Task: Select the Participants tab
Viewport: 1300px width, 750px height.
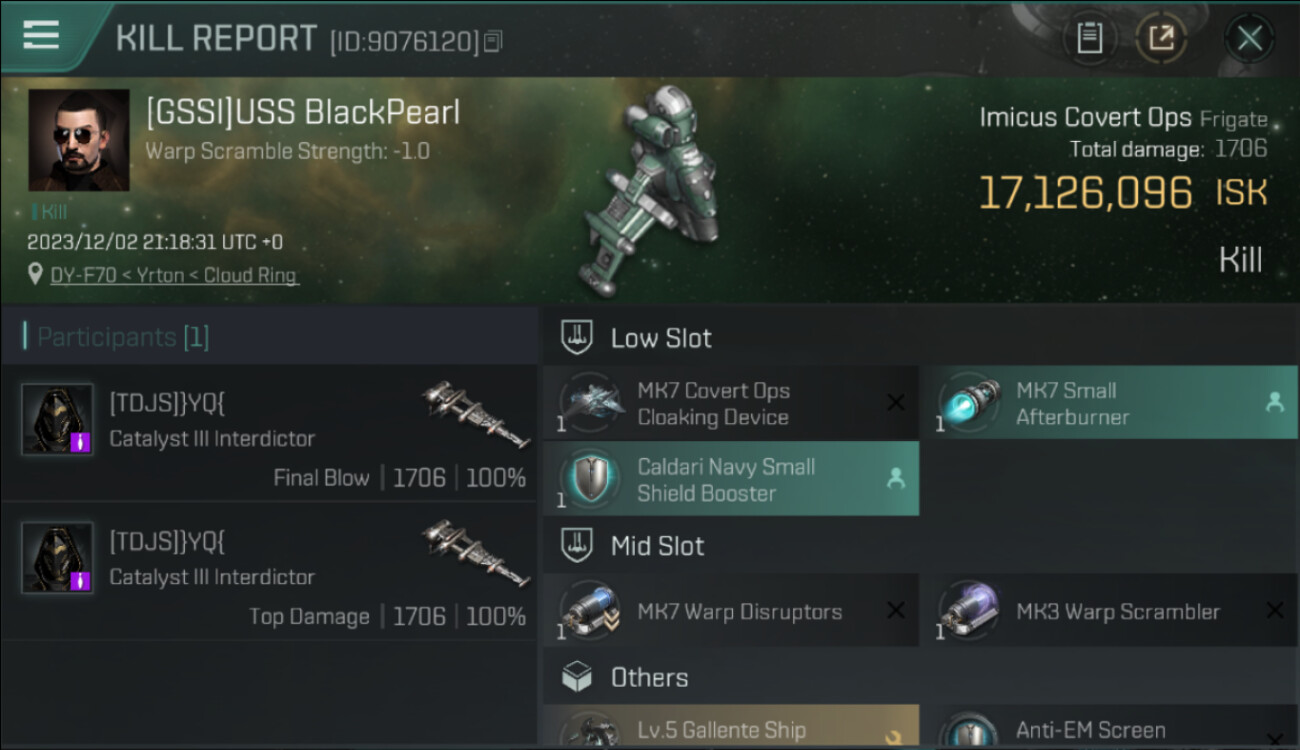Action: 122,337
